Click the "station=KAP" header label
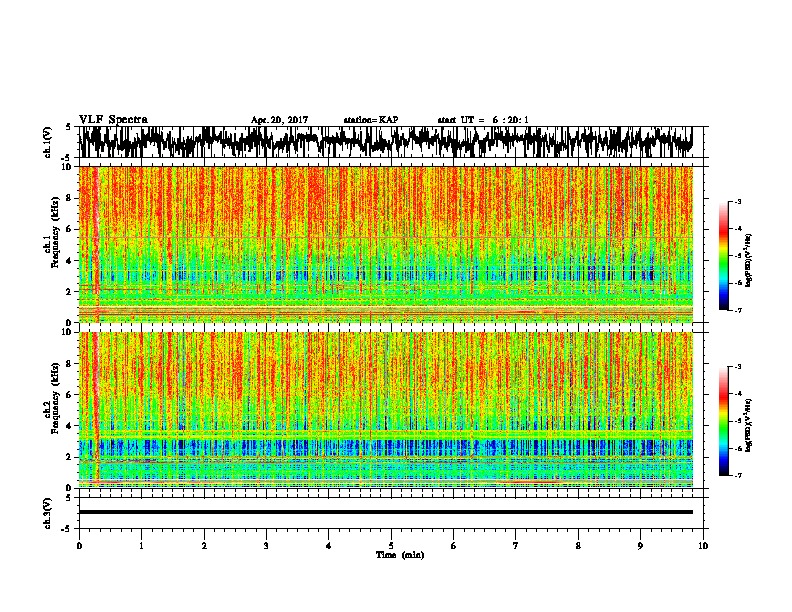The width and height of the screenshot is (792, 612). coord(371,120)
